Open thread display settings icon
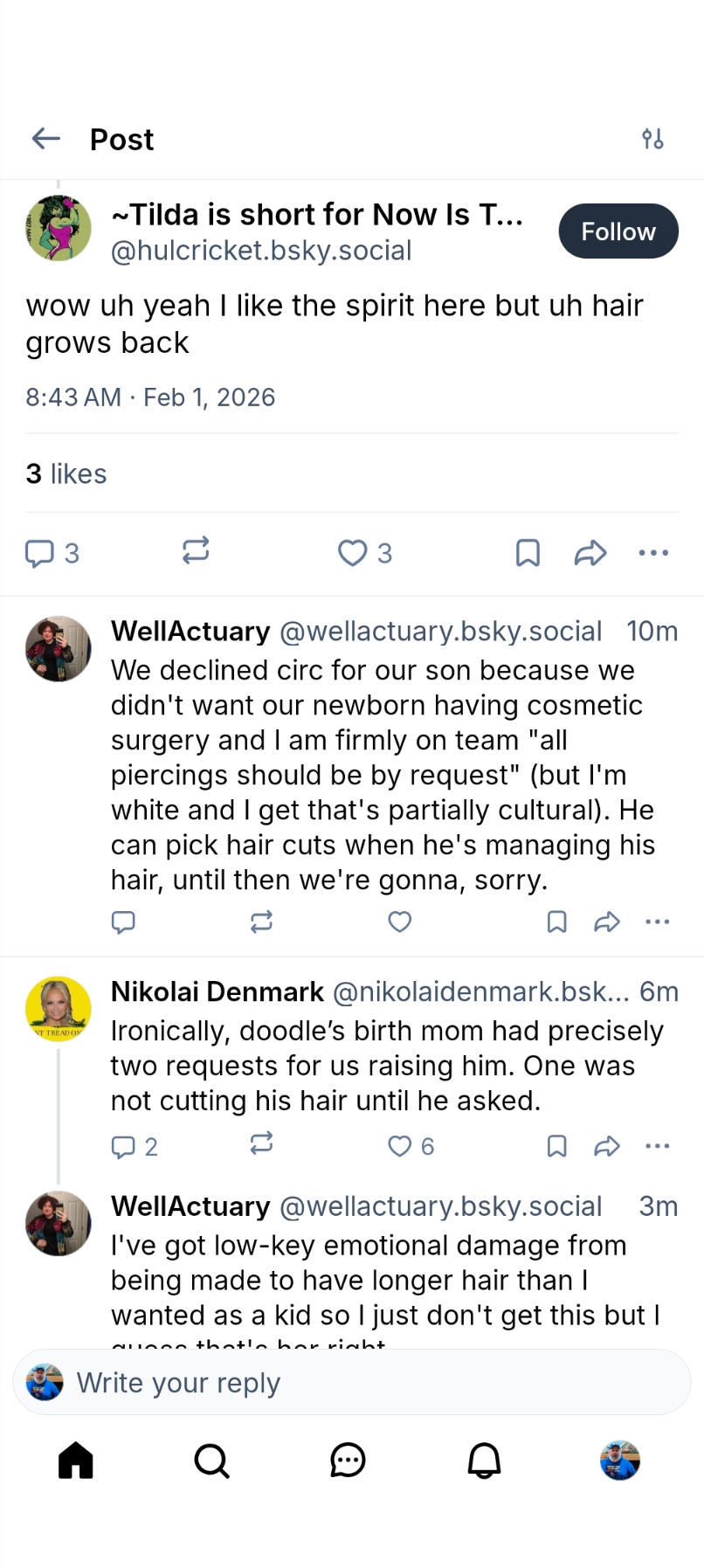Screen dimensions: 704x1568 [x=652, y=139]
